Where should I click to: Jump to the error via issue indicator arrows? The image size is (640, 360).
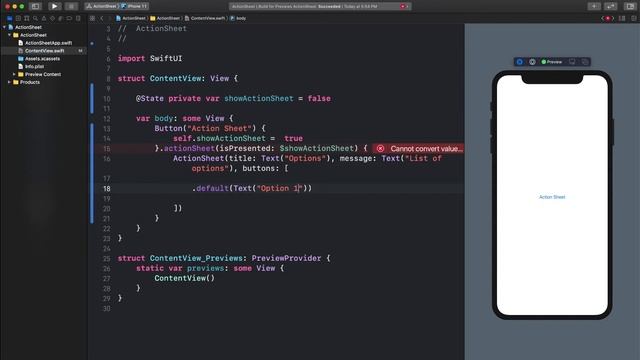click(608, 18)
